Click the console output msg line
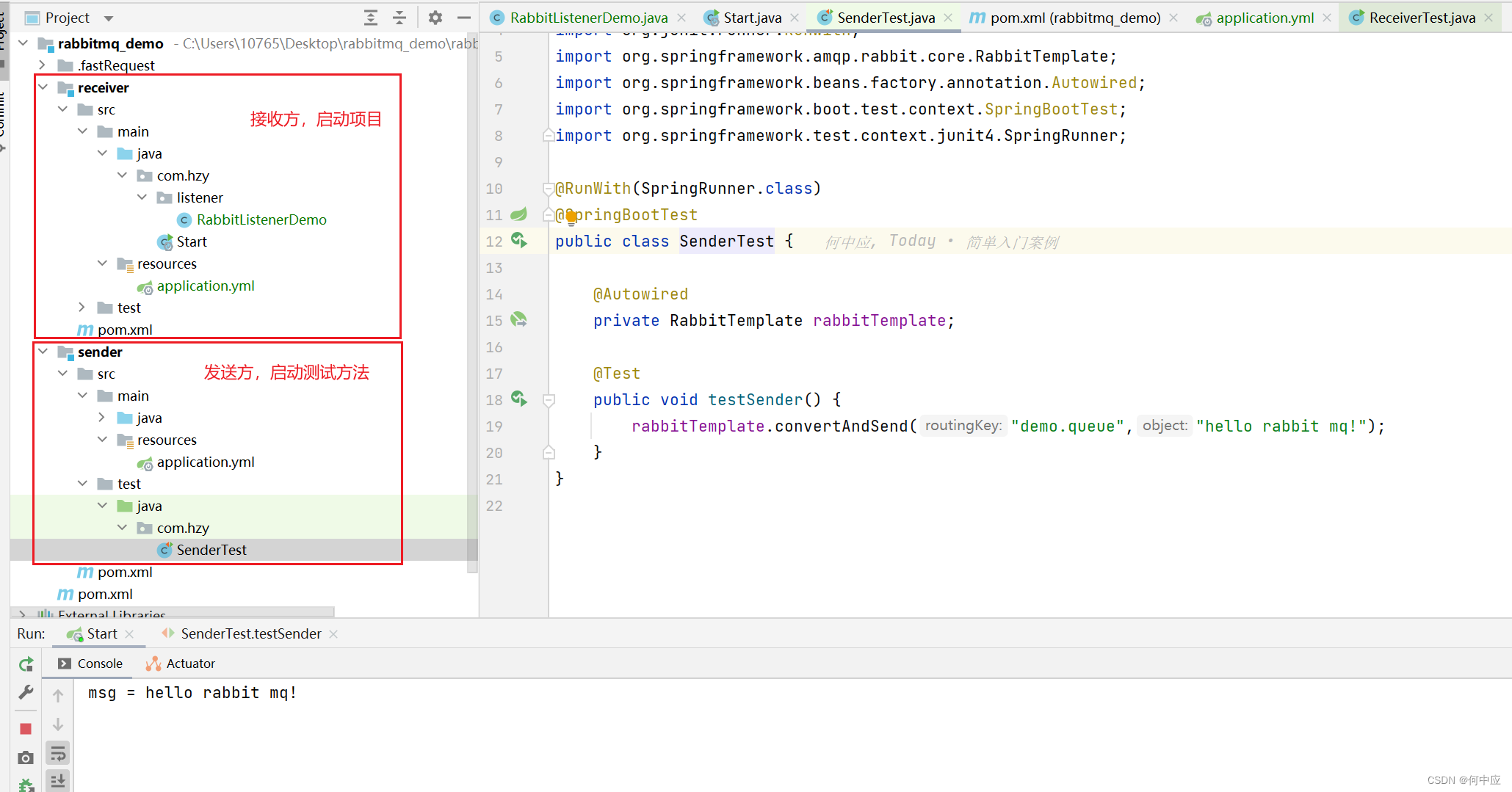Image resolution: width=1512 pixels, height=792 pixels. (x=192, y=693)
